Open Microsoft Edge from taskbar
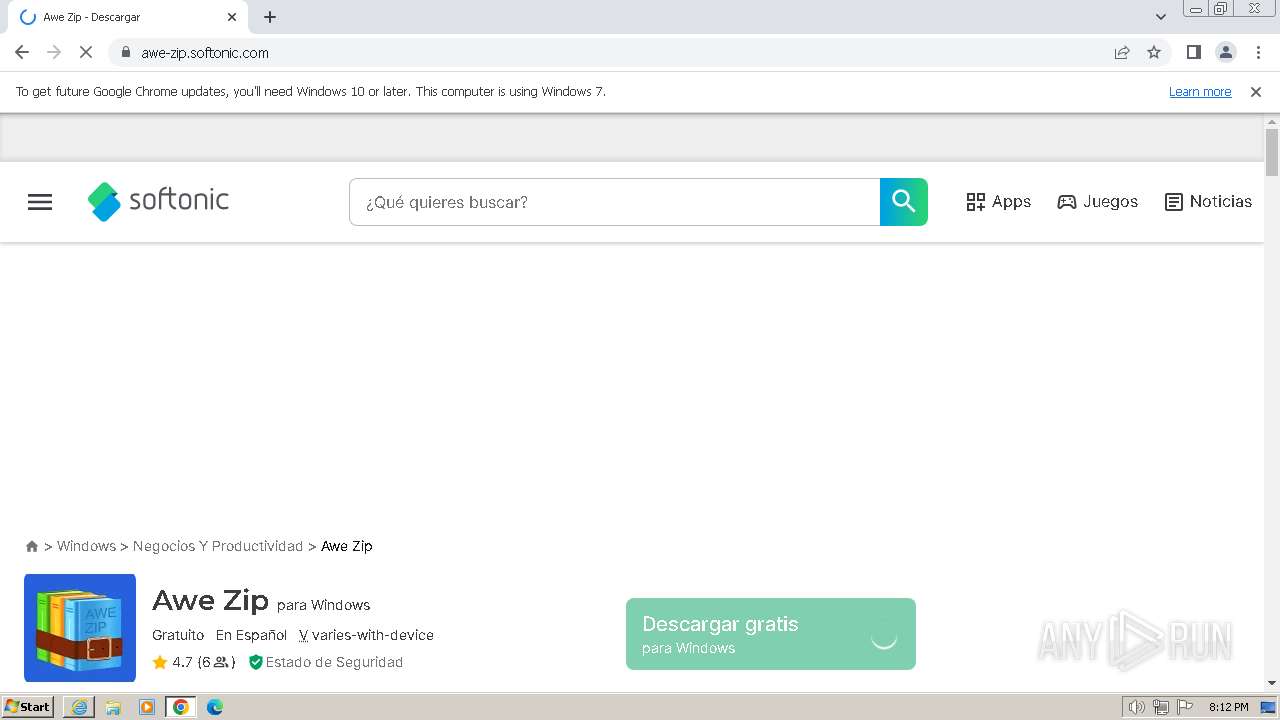Screen dimensions: 1280x720 [x=215, y=707]
